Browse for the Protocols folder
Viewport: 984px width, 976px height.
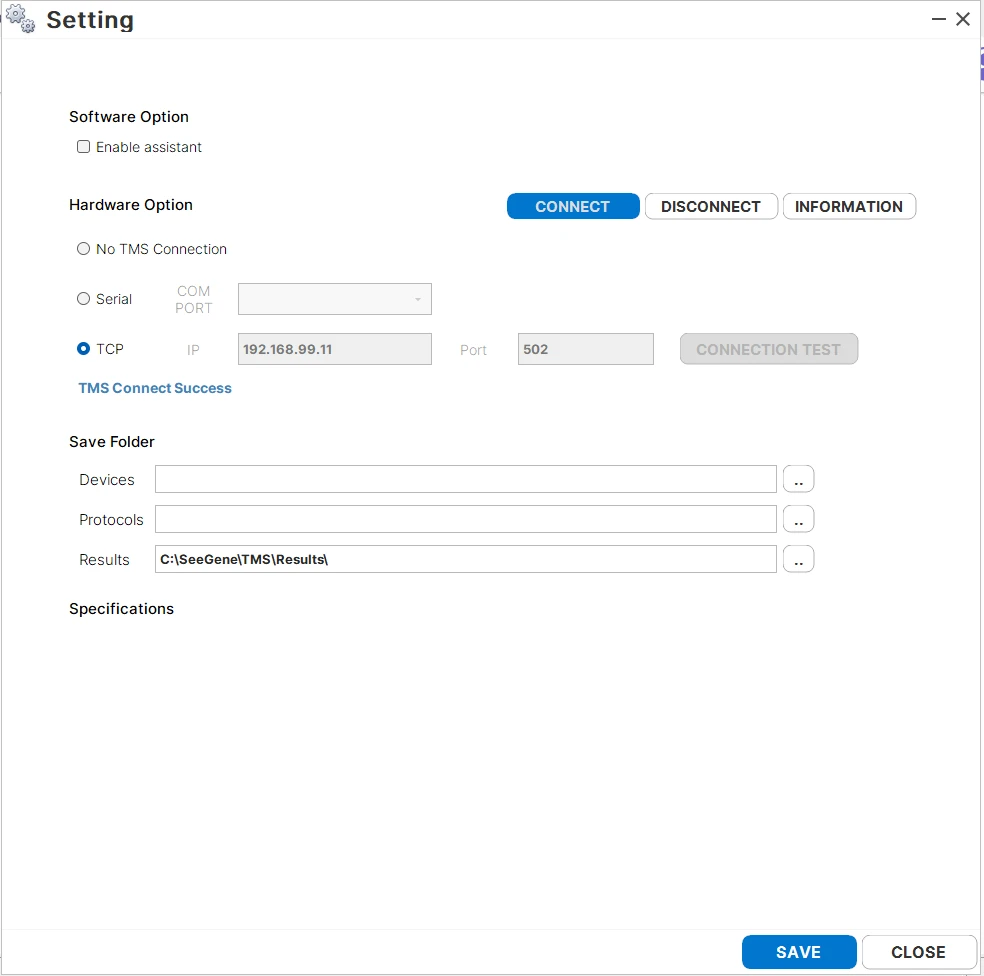(798, 520)
